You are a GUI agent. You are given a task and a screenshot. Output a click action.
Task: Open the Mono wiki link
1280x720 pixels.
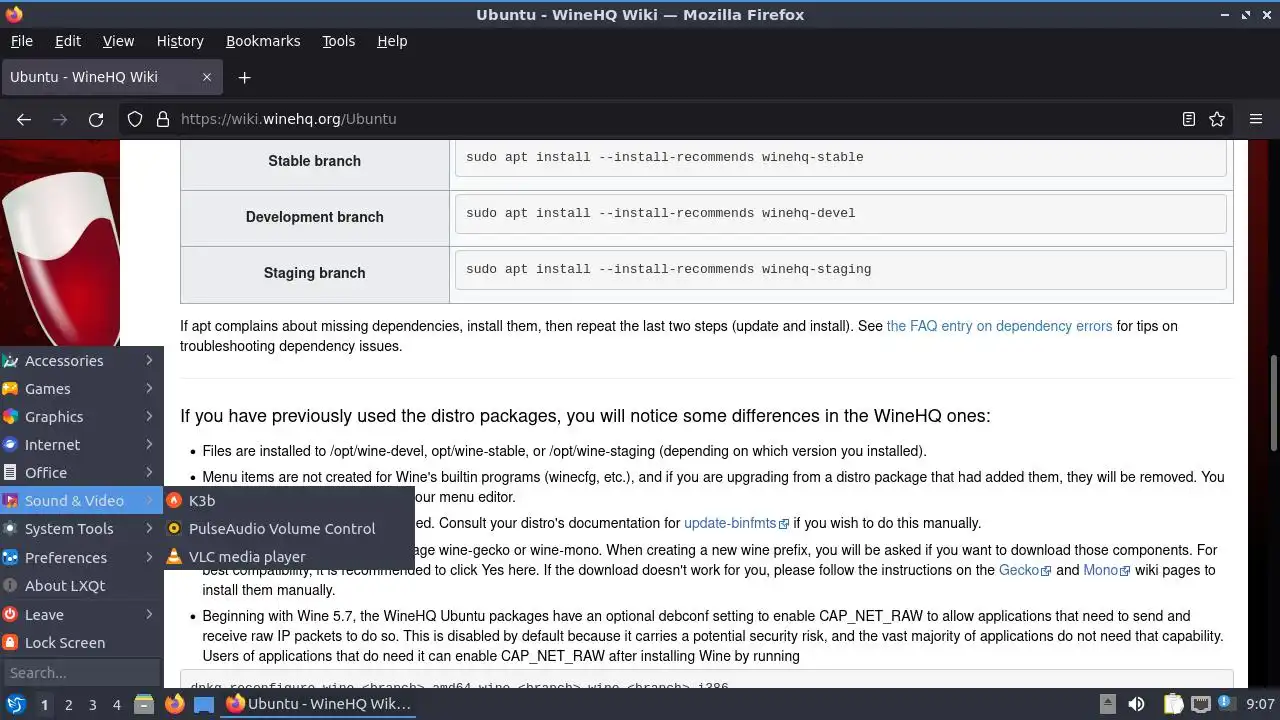pos(1106,570)
